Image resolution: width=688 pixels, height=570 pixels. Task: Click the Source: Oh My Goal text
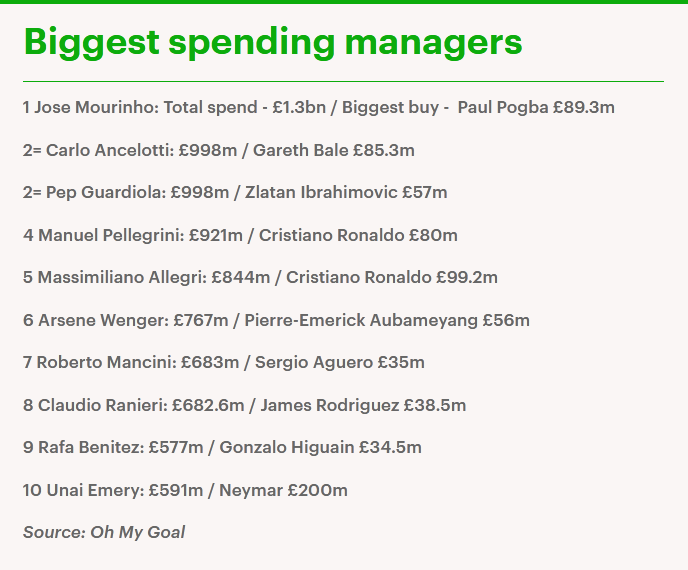[104, 532]
